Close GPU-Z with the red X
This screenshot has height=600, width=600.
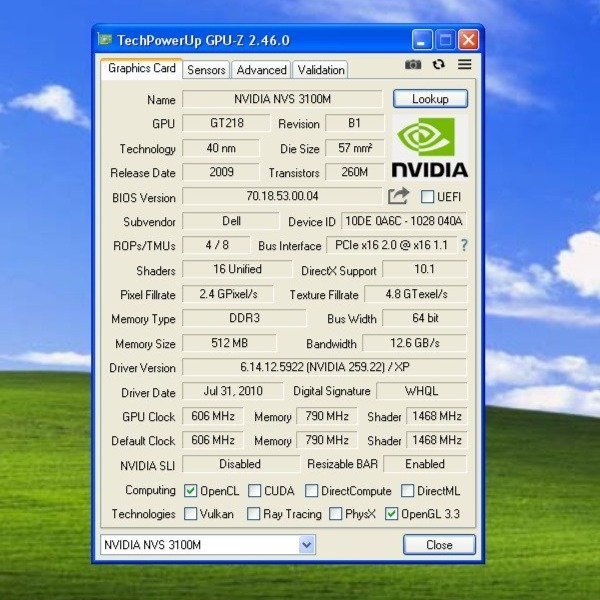469,40
